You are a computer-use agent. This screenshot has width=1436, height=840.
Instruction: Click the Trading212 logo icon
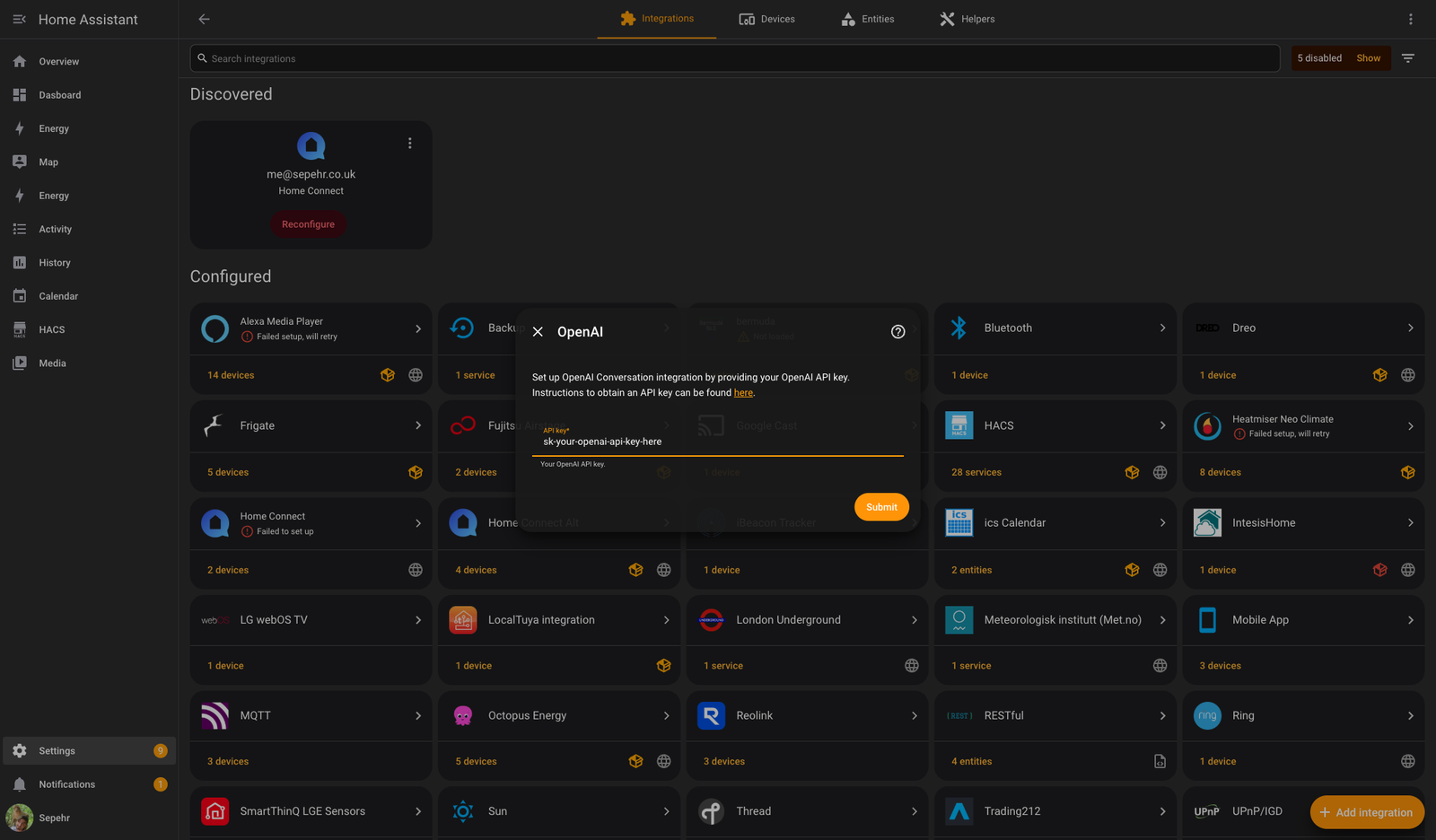tap(959, 811)
